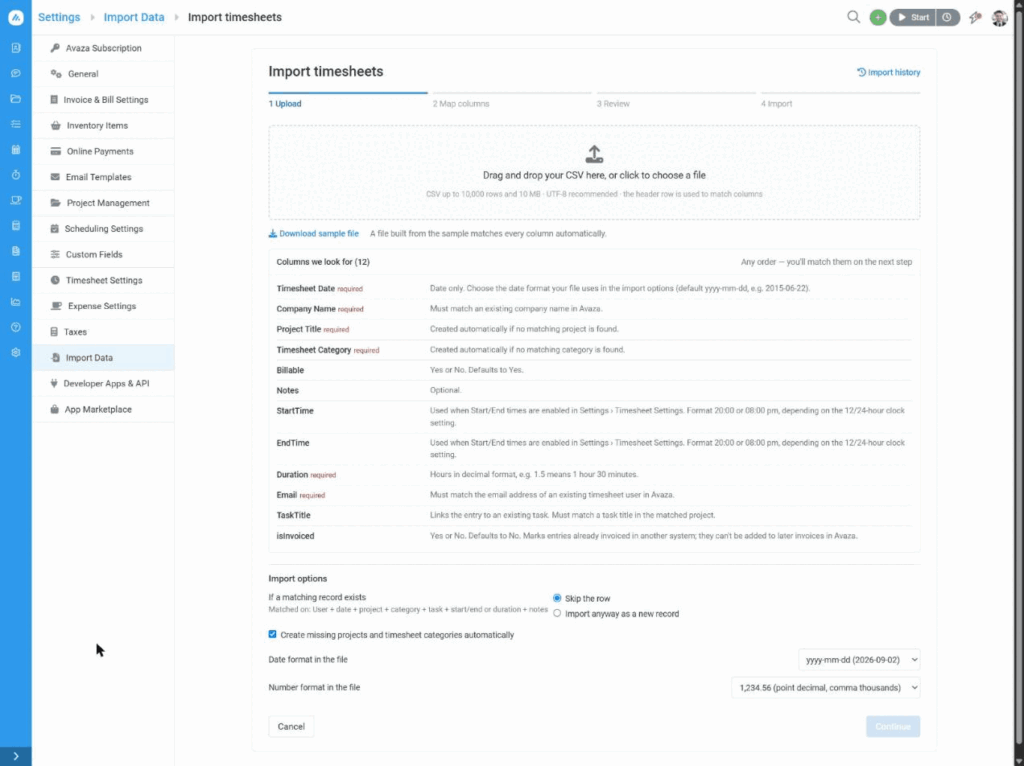Viewport: 1024px width, 766px height.
Task: Open the date format dropdown
Action: click(x=859, y=660)
